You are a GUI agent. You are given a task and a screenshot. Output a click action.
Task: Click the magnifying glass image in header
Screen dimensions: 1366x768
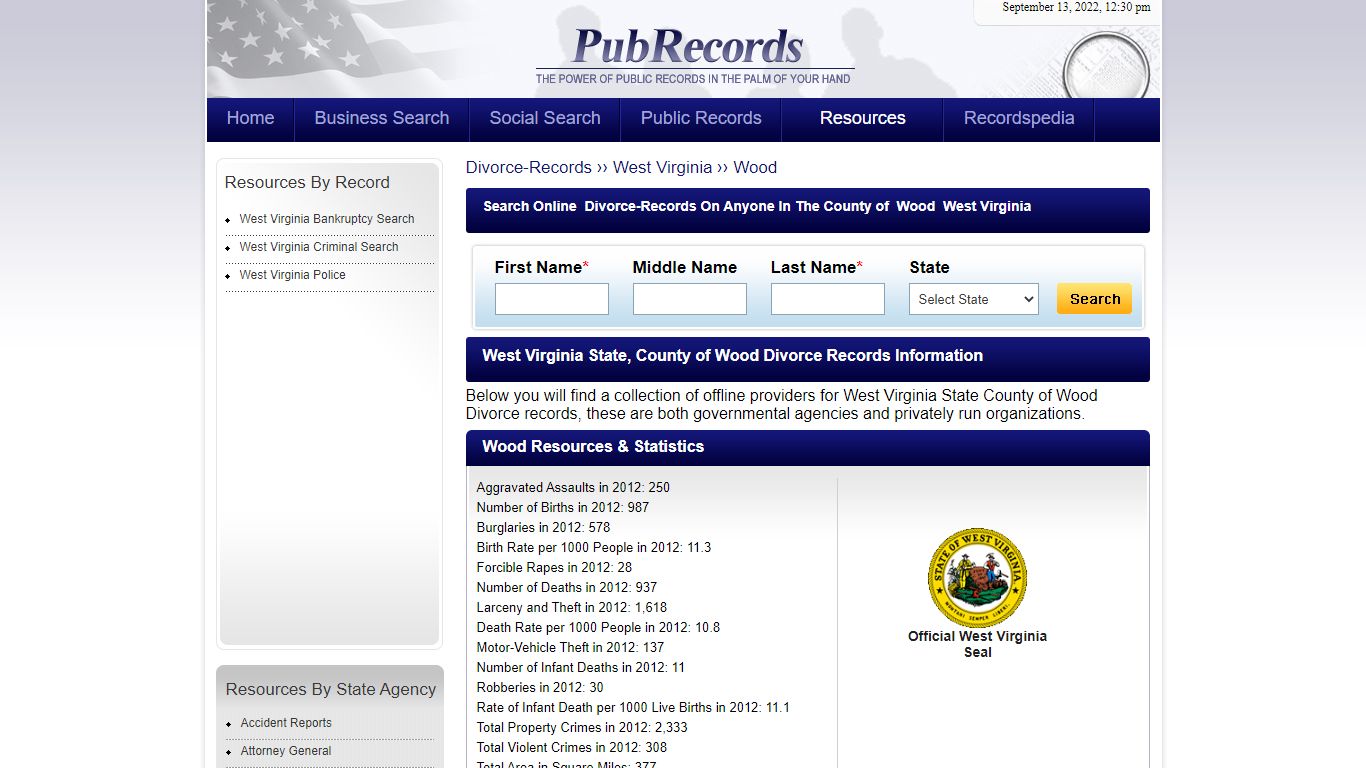(x=1105, y=68)
